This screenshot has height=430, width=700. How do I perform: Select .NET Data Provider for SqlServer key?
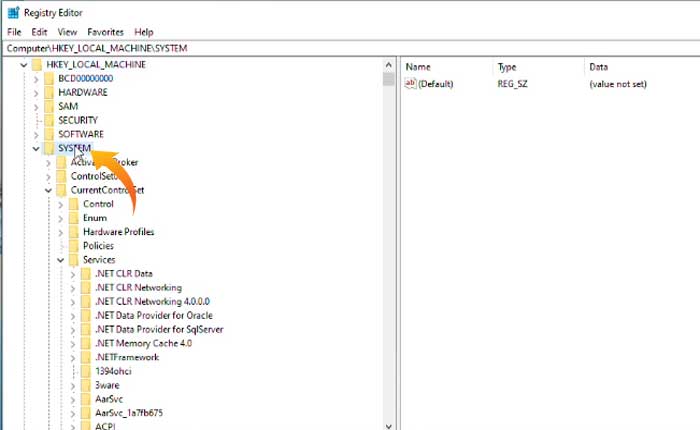coord(159,330)
